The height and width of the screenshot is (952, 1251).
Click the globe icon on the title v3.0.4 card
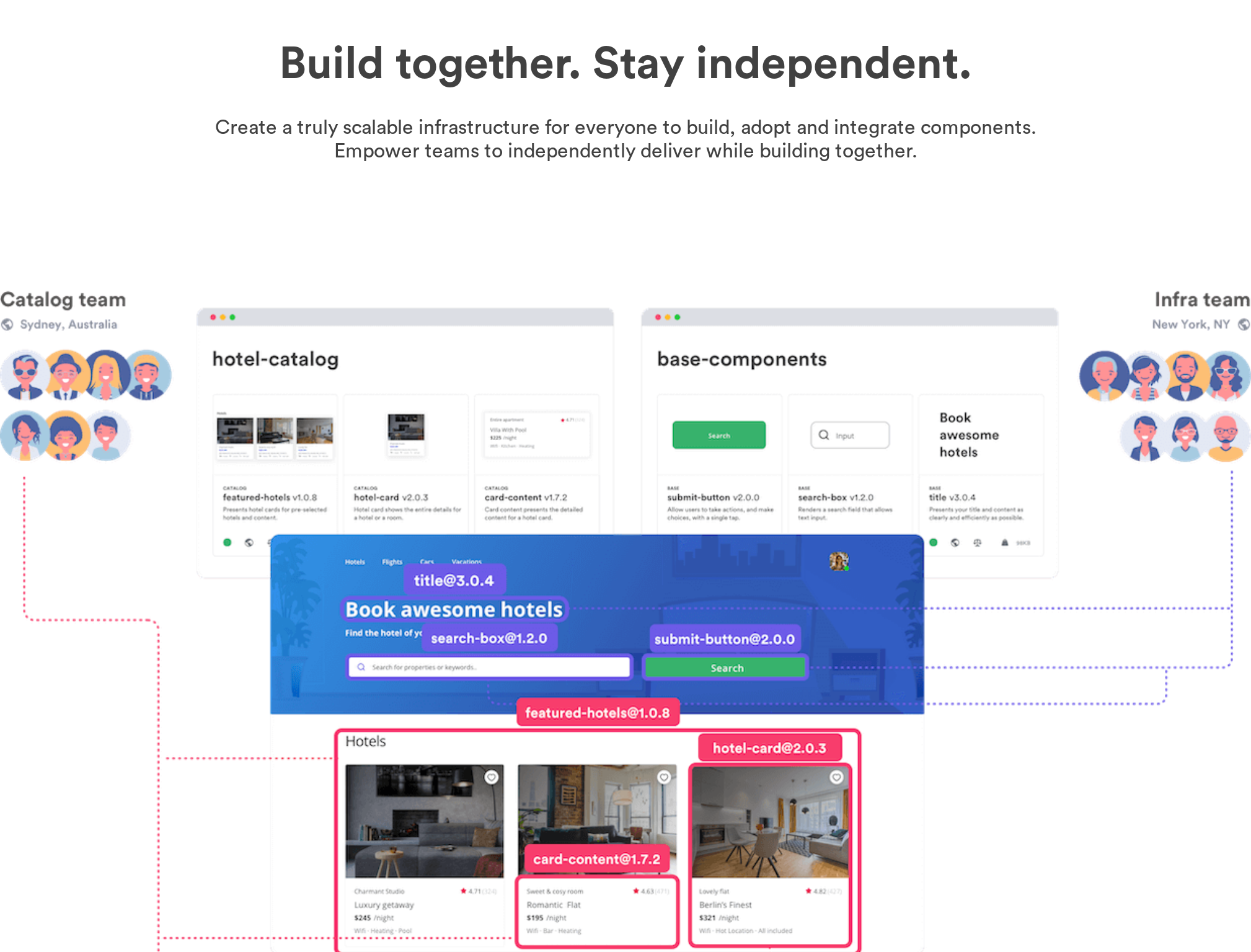point(955,542)
